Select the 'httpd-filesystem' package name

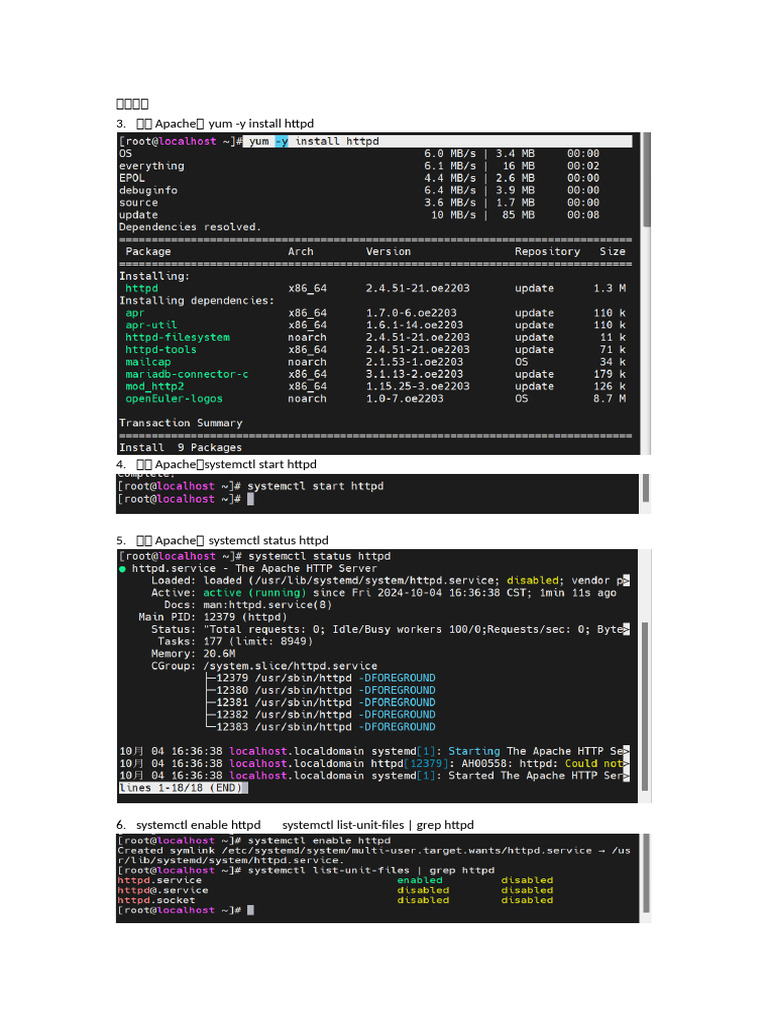pyautogui.click(x=178, y=337)
